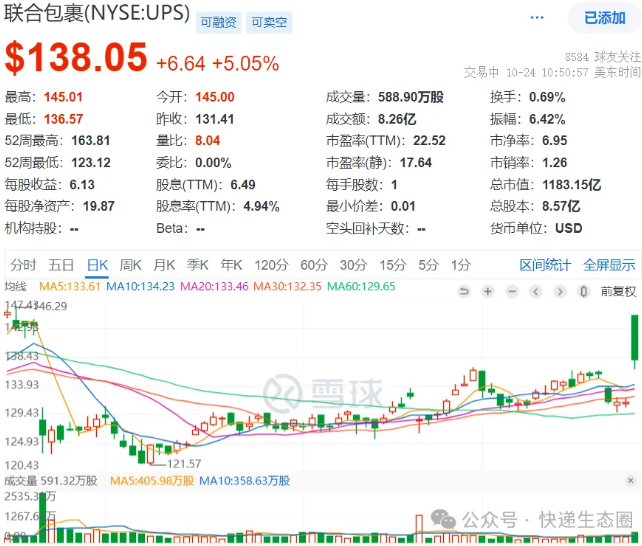Click the 均线 indicator label
Screen dimensions: 642x546
click(16, 286)
